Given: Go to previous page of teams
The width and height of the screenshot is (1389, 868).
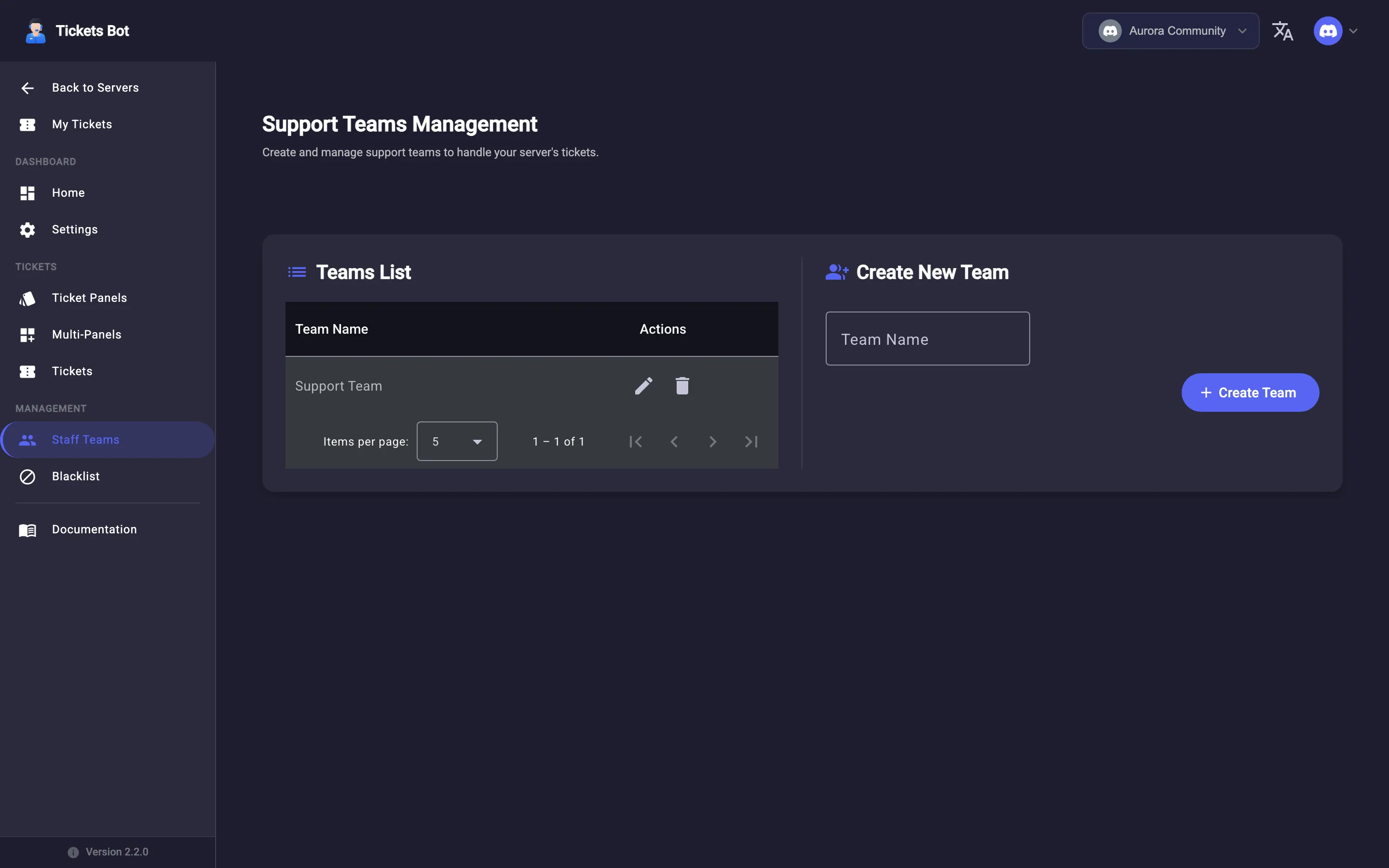Looking at the screenshot, I should point(674,441).
